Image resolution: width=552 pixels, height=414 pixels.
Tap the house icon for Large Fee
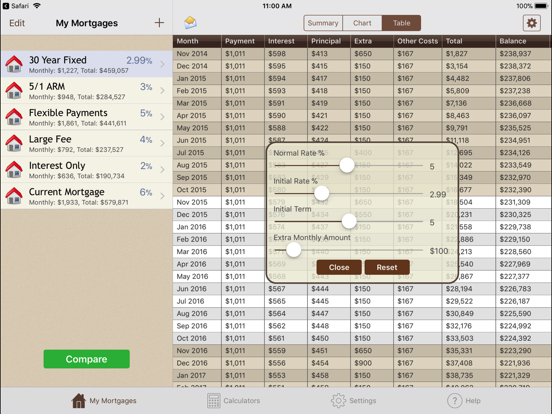point(14,143)
